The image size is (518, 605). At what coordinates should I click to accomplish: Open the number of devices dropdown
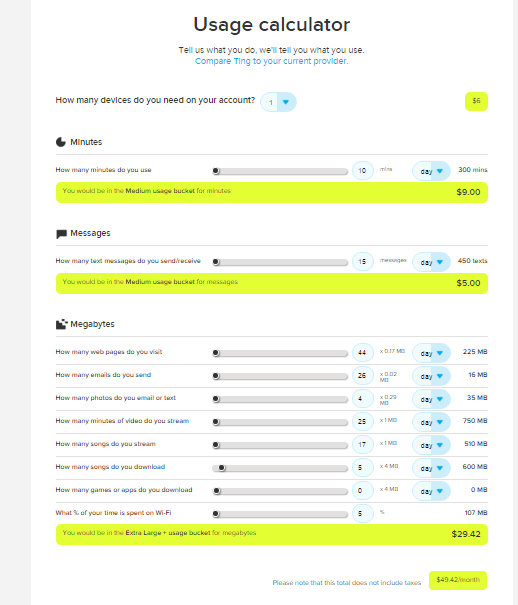pyautogui.click(x=278, y=102)
